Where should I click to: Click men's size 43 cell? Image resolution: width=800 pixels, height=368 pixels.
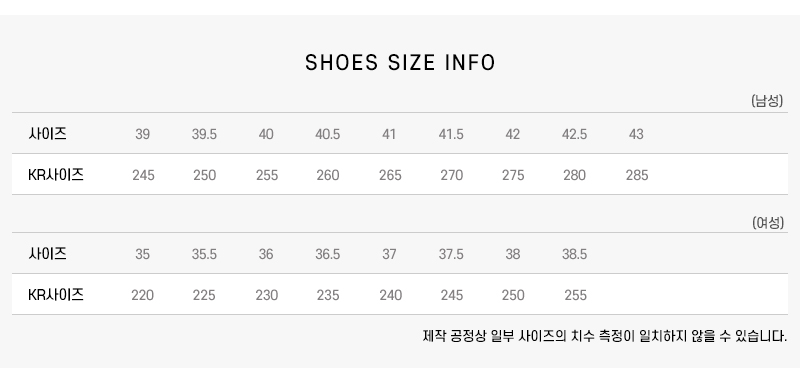point(636,134)
